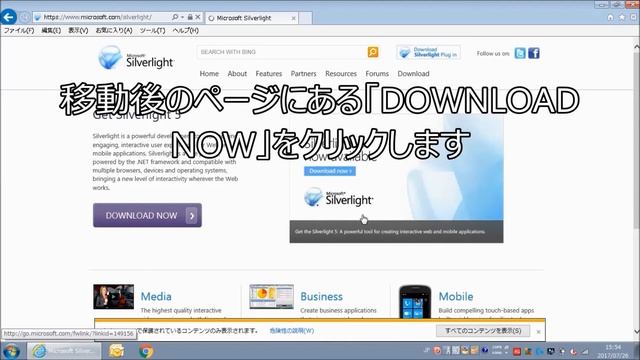Viewport: 640px width, 360px height.
Task: Click the URL address field
Action: tap(102, 17)
